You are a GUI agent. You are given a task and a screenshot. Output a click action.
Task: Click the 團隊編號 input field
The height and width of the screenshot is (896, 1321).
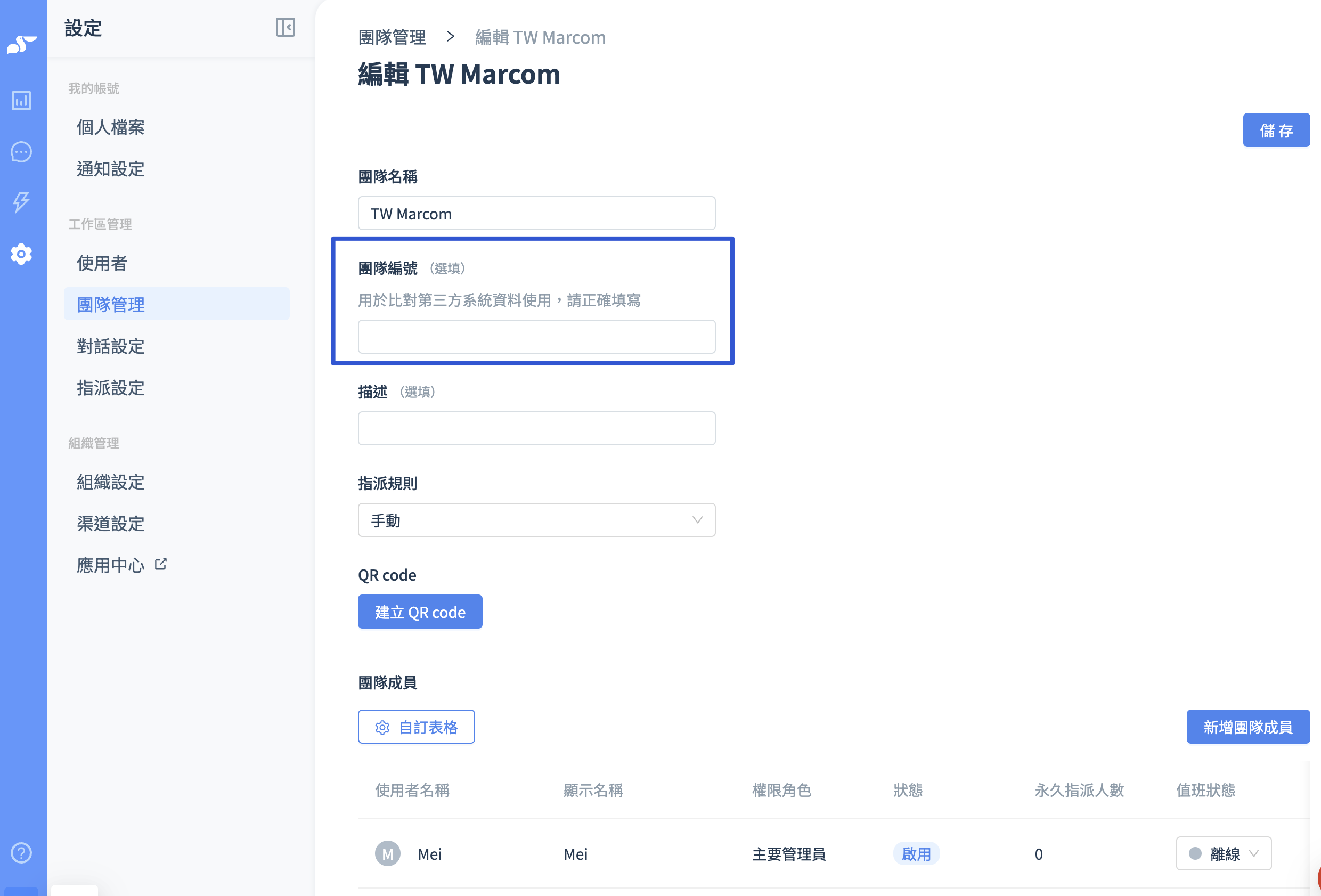(536, 337)
